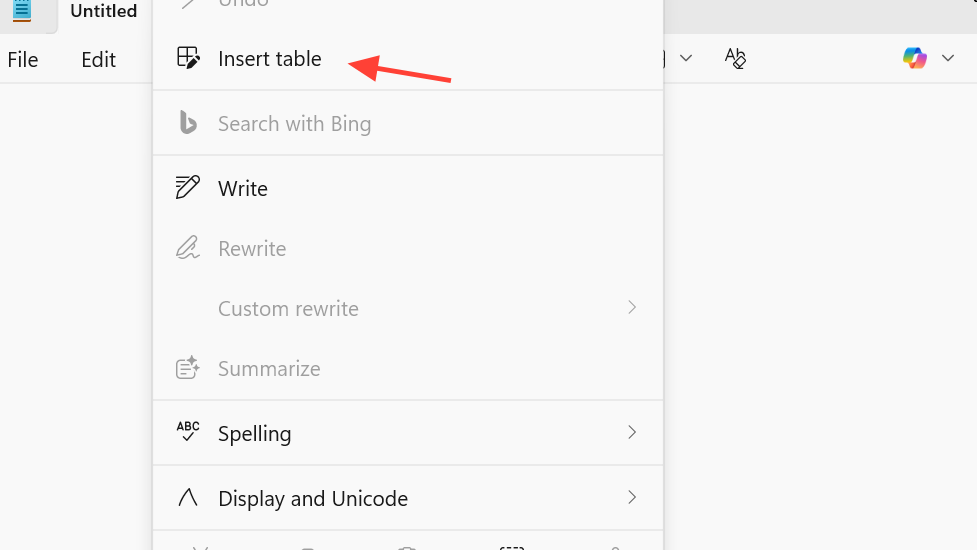Open the Edit menu
The width and height of the screenshot is (977, 550).
pyautogui.click(x=98, y=59)
